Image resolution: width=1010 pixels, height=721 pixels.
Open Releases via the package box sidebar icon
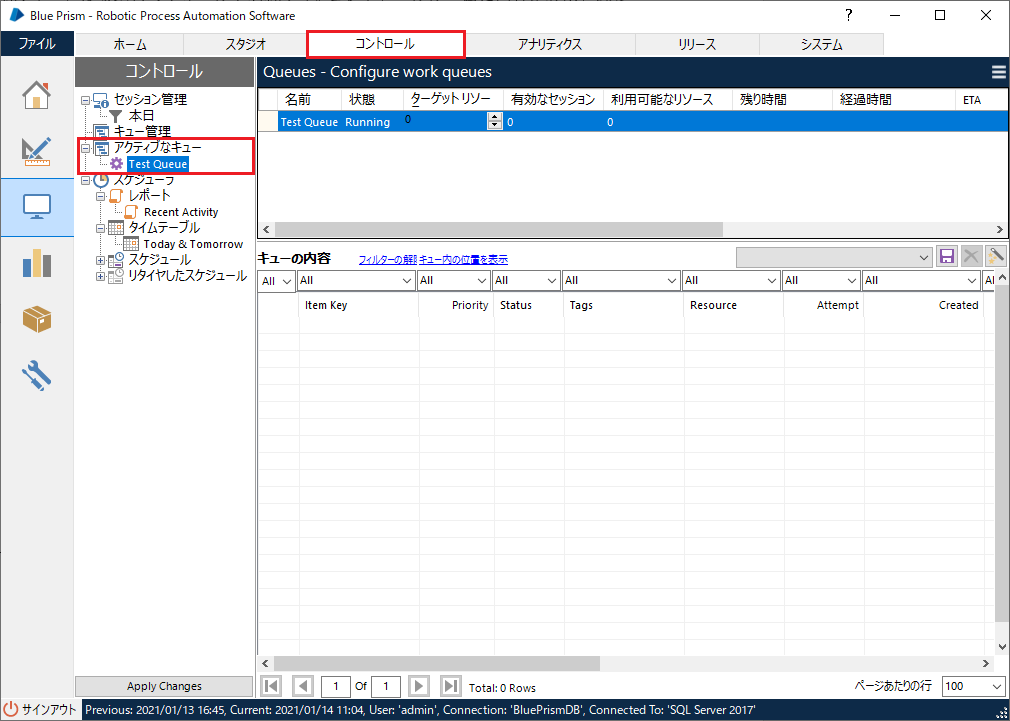click(x=37, y=319)
